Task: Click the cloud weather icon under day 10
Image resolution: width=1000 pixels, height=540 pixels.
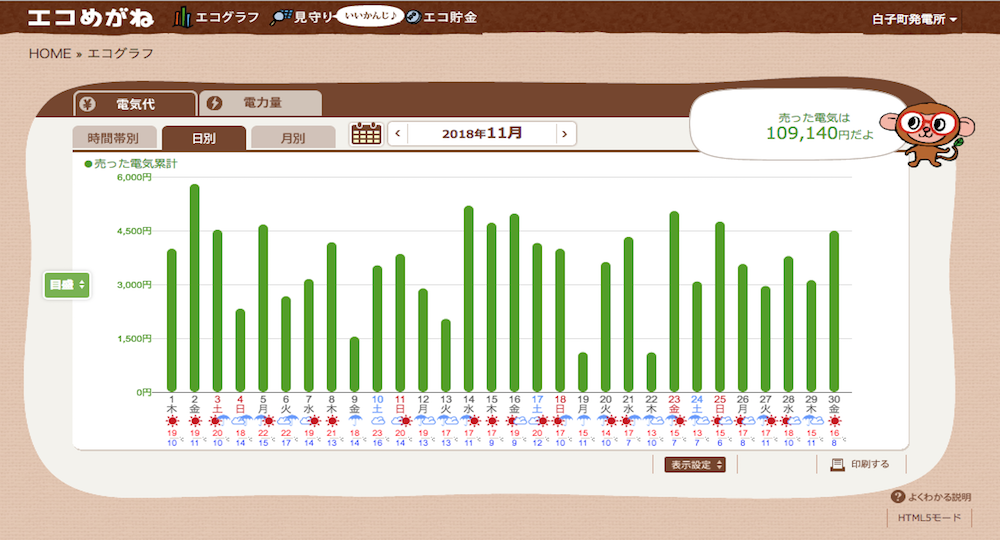Action: 378,421
